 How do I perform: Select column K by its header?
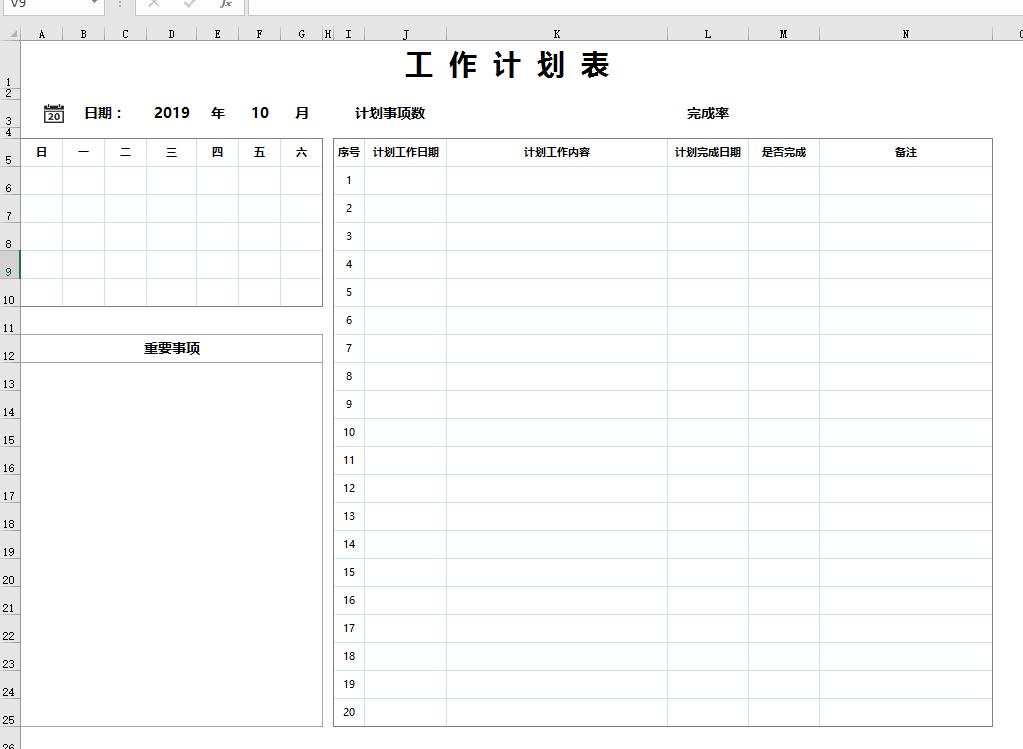pos(556,33)
